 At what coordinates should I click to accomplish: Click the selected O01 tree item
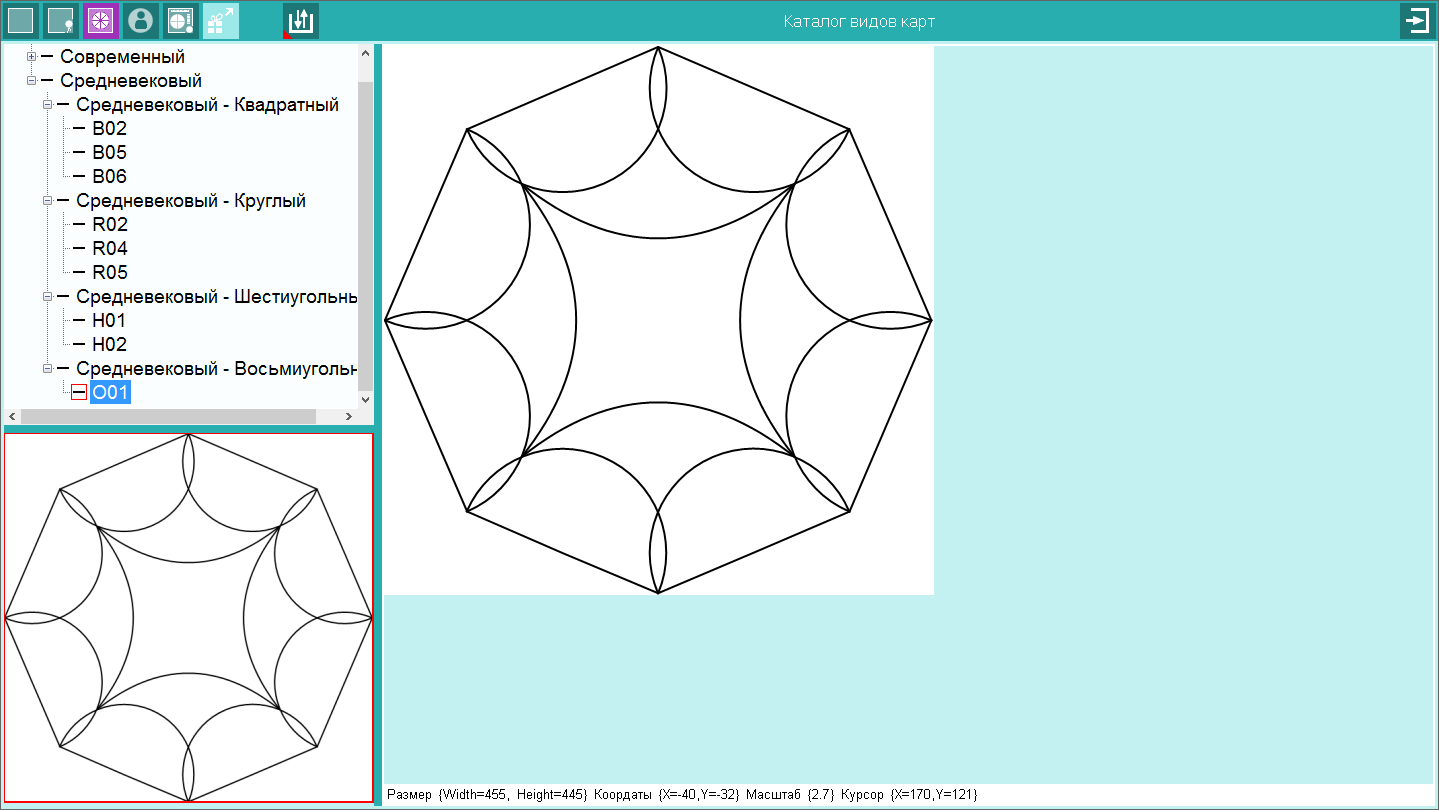[x=110, y=393]
